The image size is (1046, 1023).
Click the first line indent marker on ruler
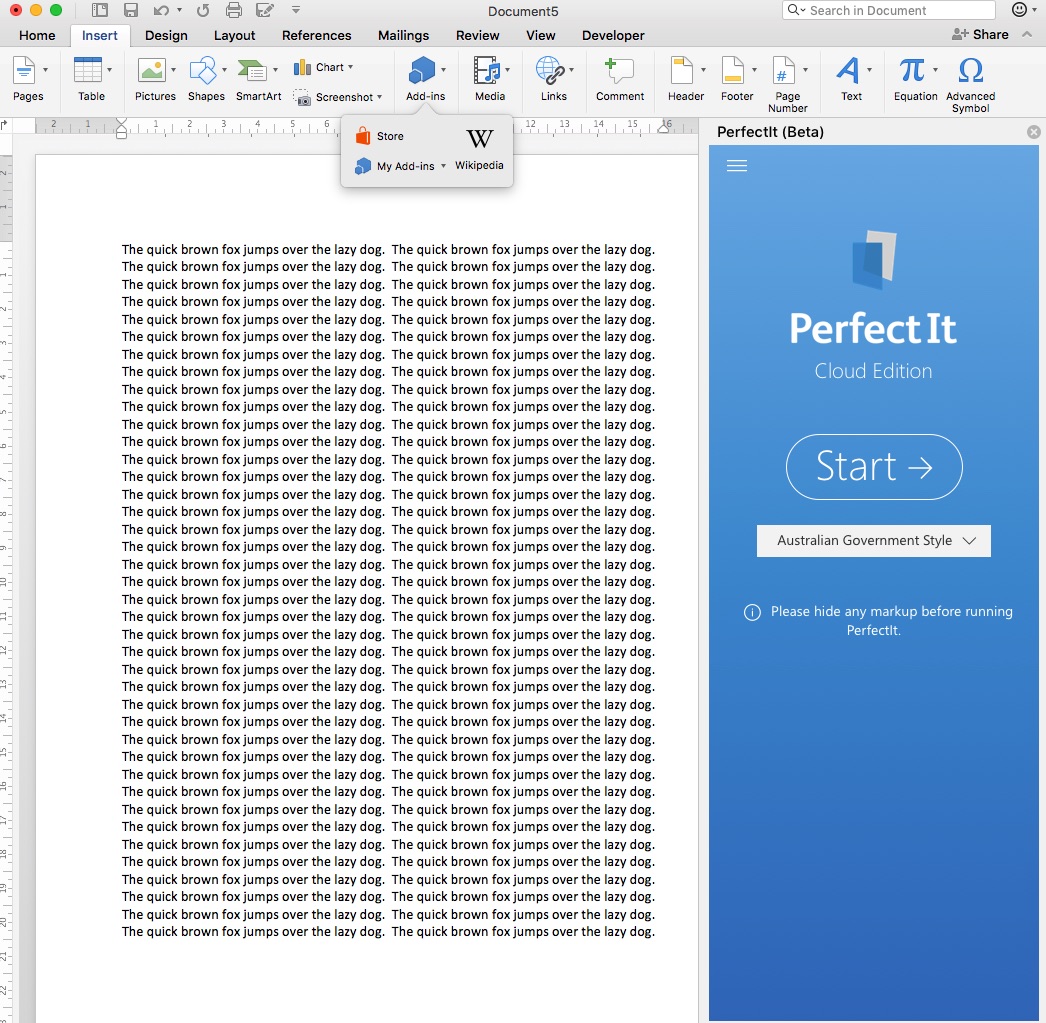tap(121, 123)
